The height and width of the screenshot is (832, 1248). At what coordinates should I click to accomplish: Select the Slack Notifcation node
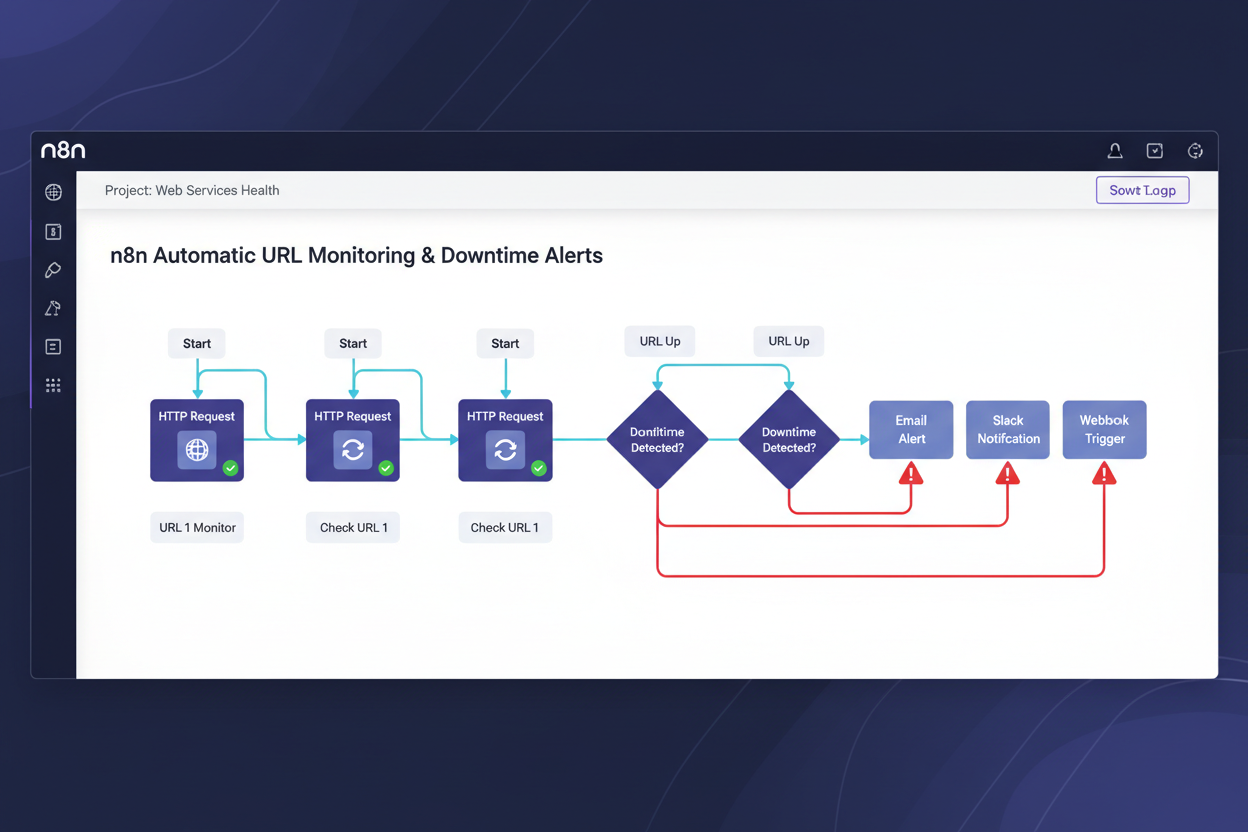click(1008, 430)
